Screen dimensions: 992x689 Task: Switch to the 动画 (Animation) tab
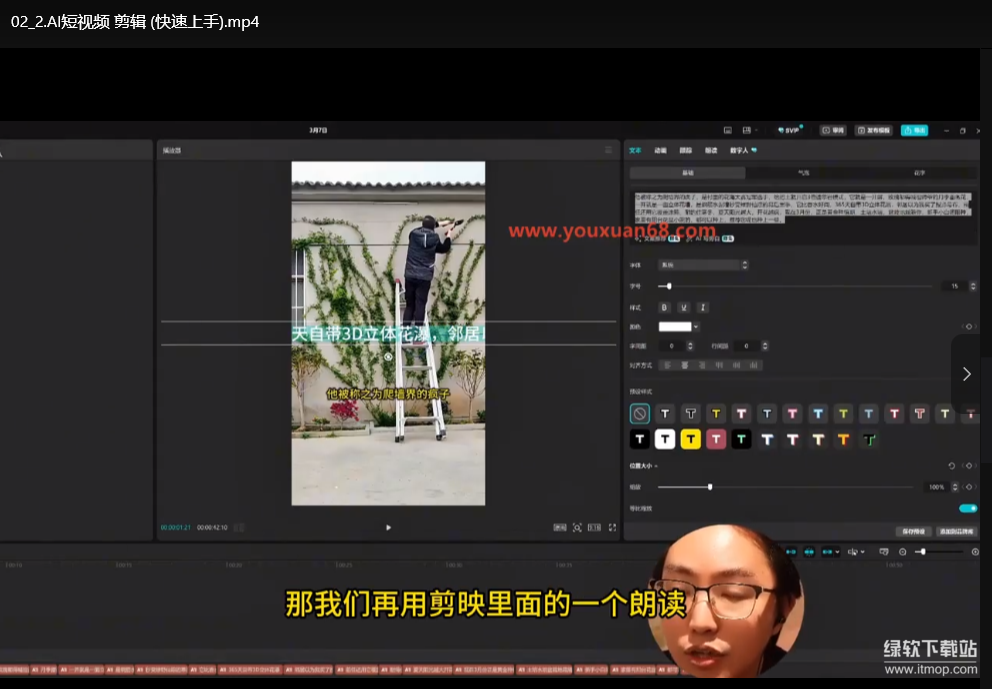pos(660,150)
